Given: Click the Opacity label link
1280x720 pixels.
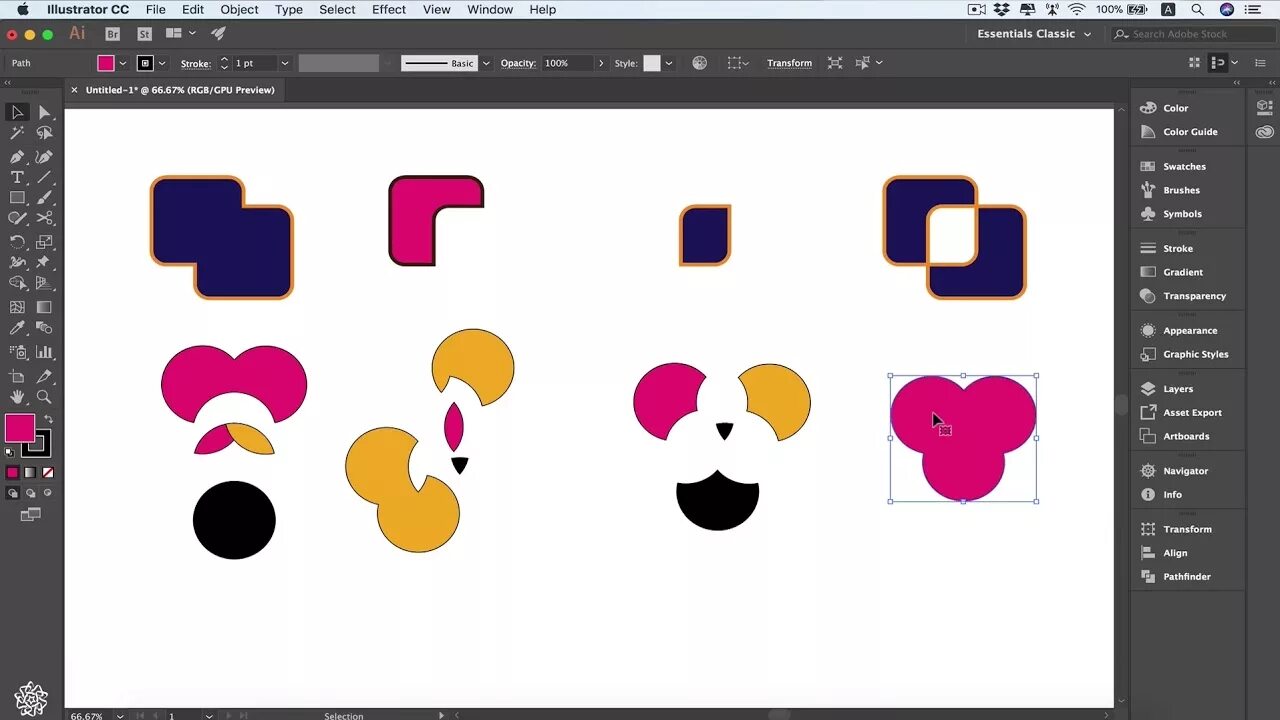Looking at the screenshot, I should pos(518,63).
